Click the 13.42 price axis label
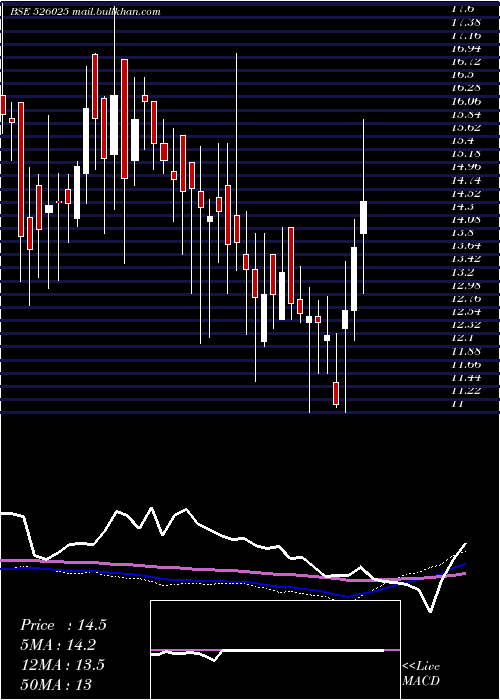 466,259
